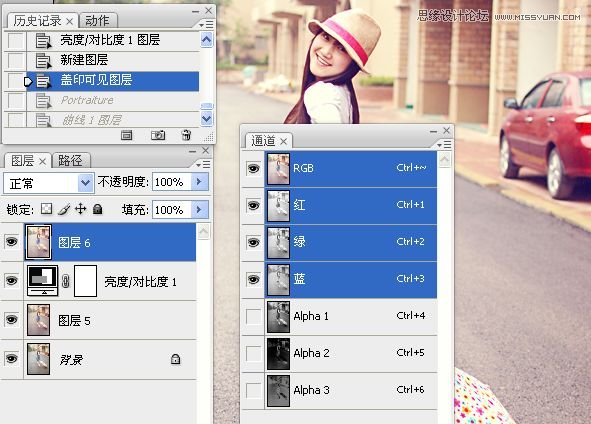The image size is (591, 424).
Task: Enable lock transparent pixels icon
Action: pos(46,209)
